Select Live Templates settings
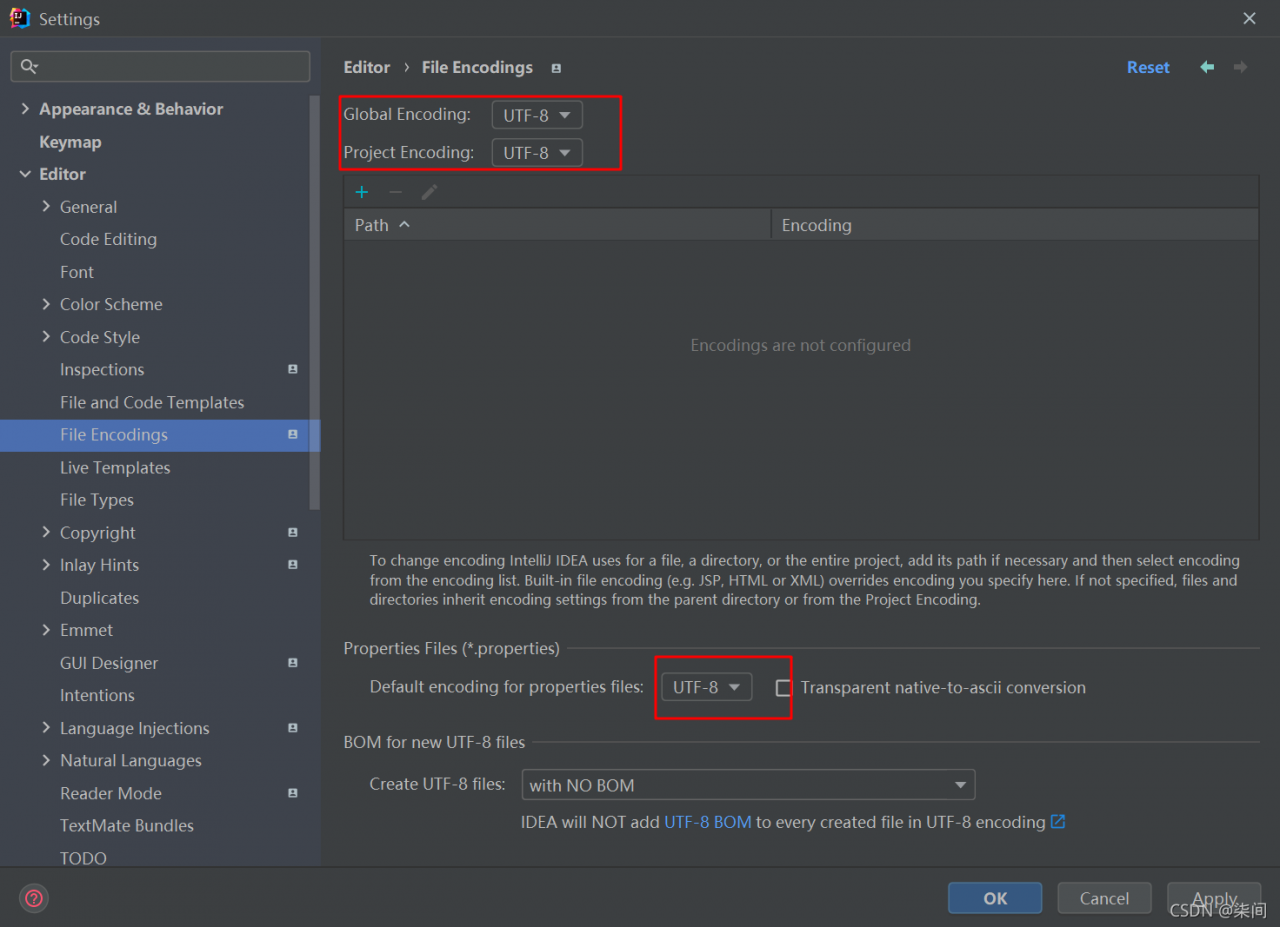 pos(115,467)
